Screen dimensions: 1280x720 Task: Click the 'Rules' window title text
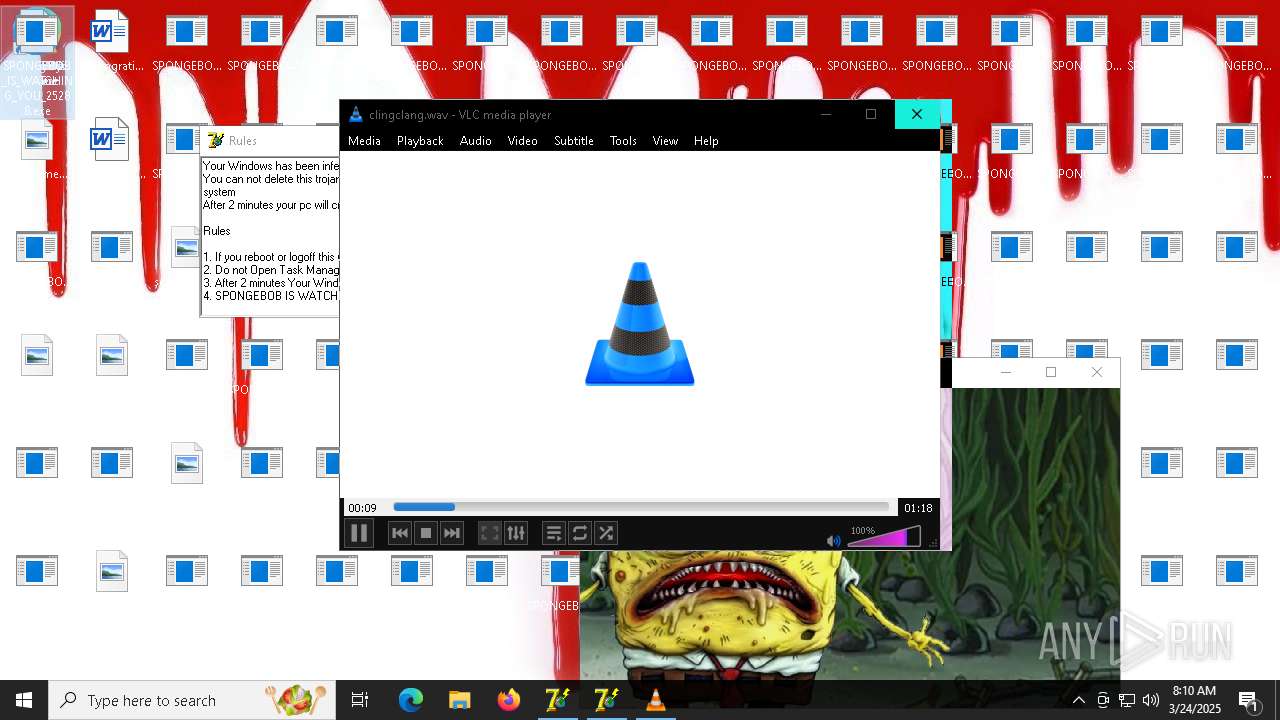[243, 141]
